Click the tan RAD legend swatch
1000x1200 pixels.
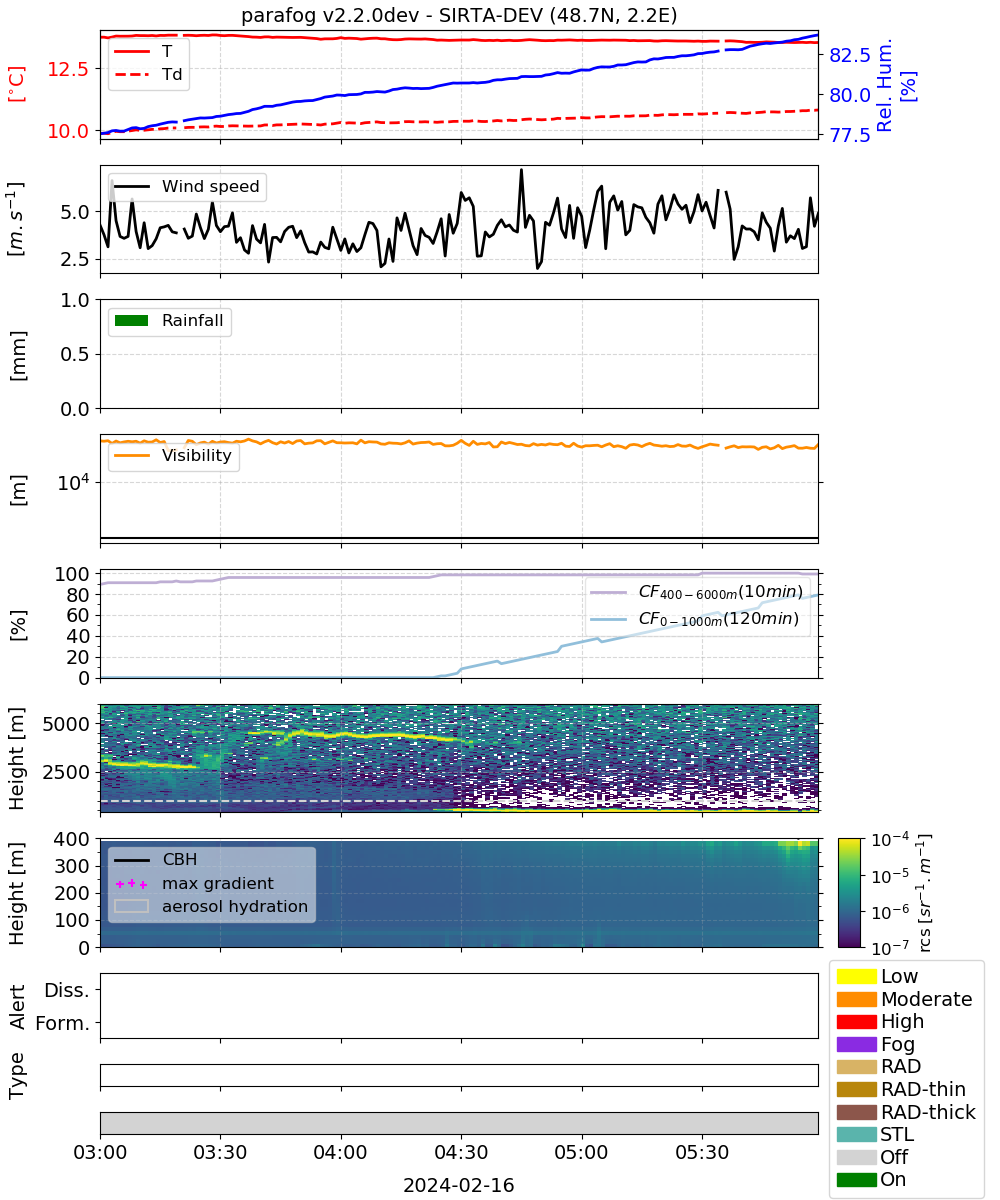pyautogui.click(x=856, y=1066)
